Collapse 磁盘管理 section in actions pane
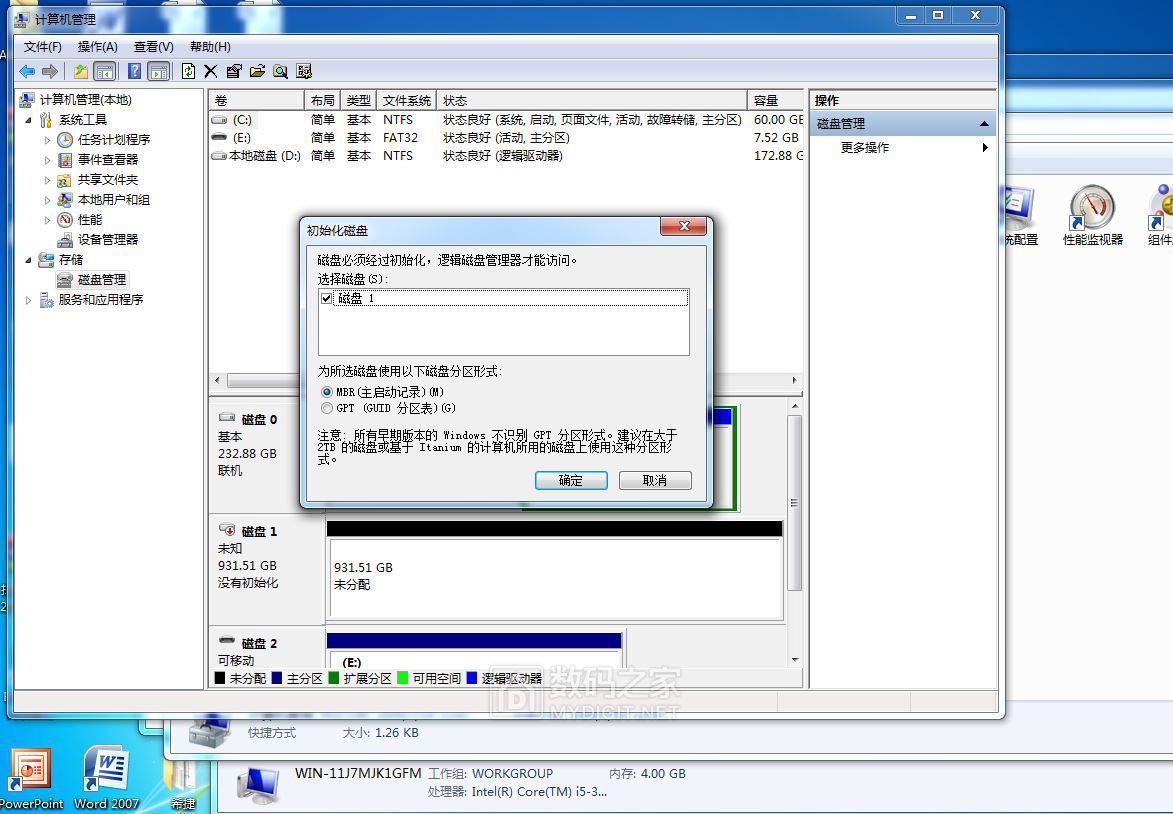The height and width of the screenshot is (814, 1173). [x=984, y=123]
